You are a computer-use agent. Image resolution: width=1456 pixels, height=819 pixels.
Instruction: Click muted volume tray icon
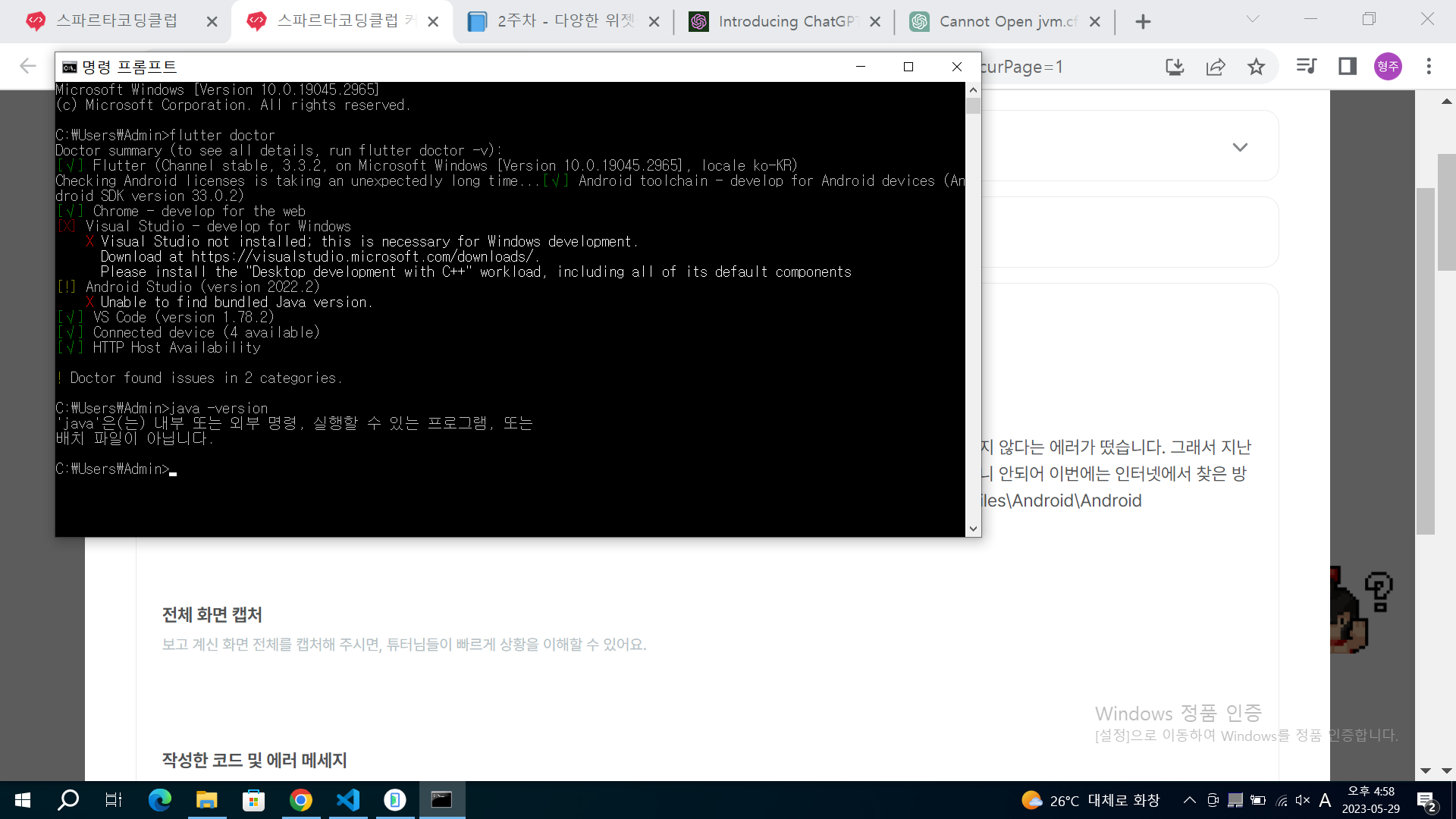(x=1303, y=800)
